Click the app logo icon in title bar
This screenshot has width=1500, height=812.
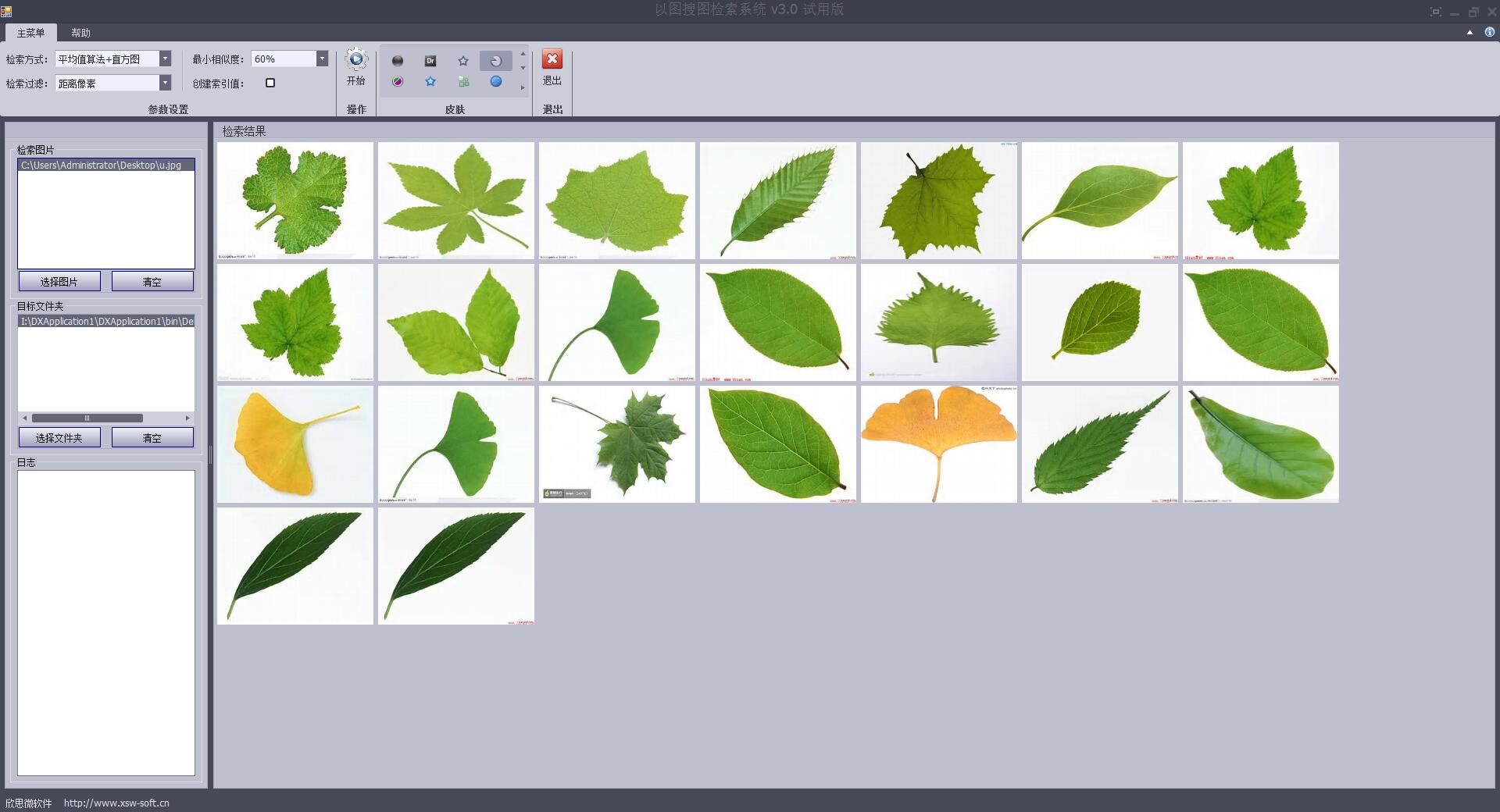coord(7,11)
